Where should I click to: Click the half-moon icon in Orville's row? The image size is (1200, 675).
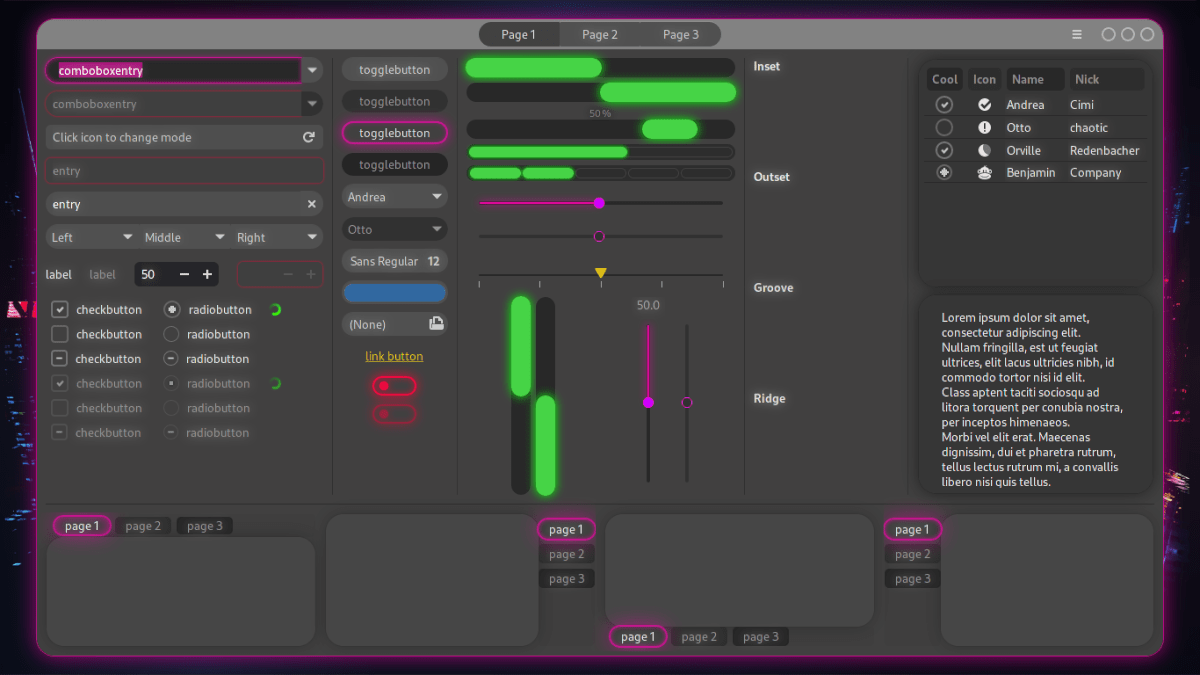point(984,150)
